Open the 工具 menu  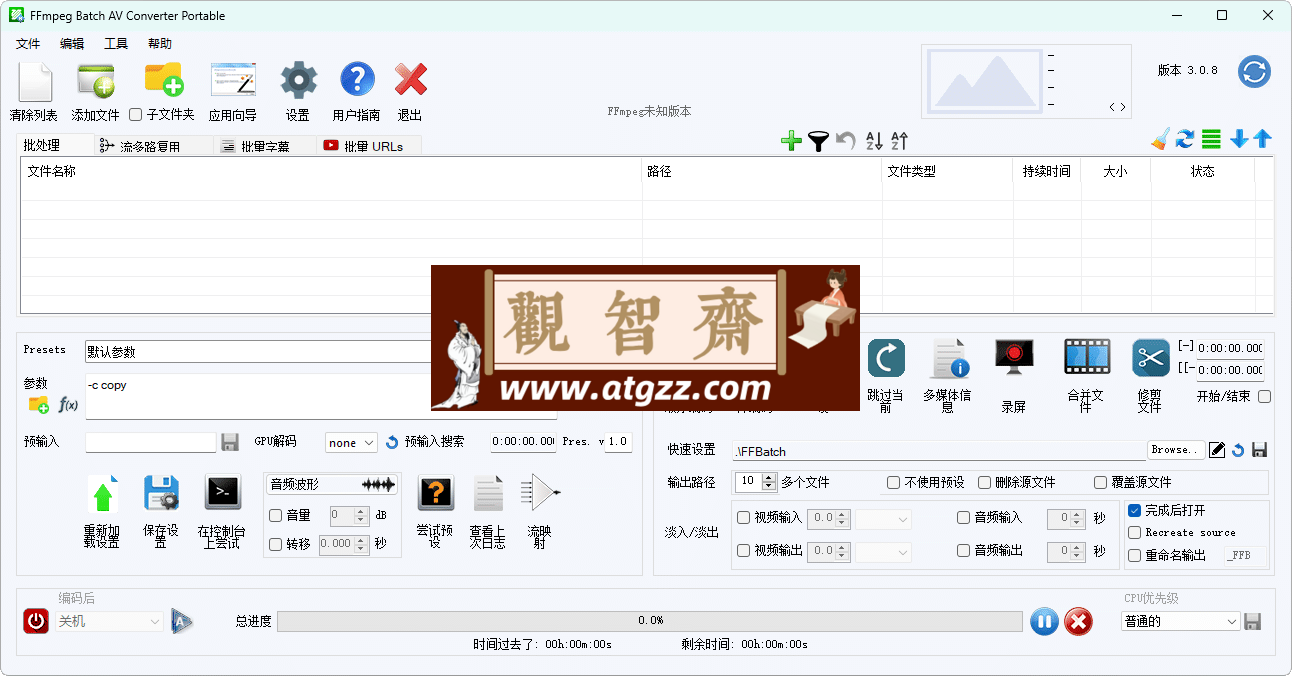pos(116,44)
